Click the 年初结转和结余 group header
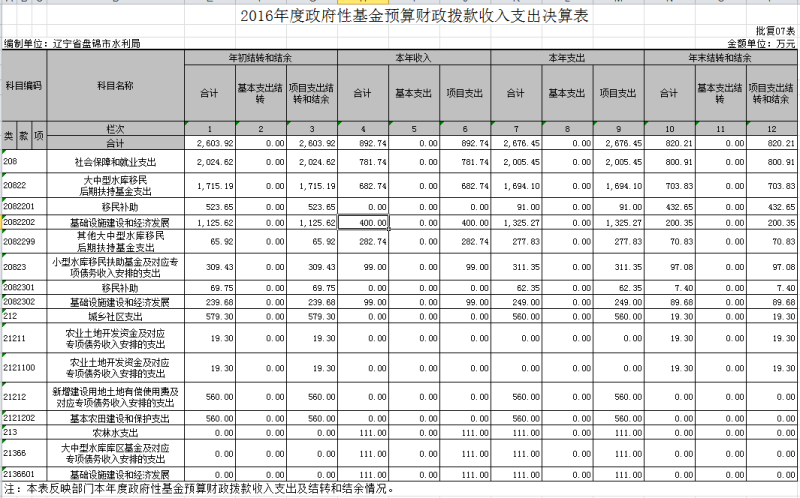 pyautogui.click(x=261, y=58)
